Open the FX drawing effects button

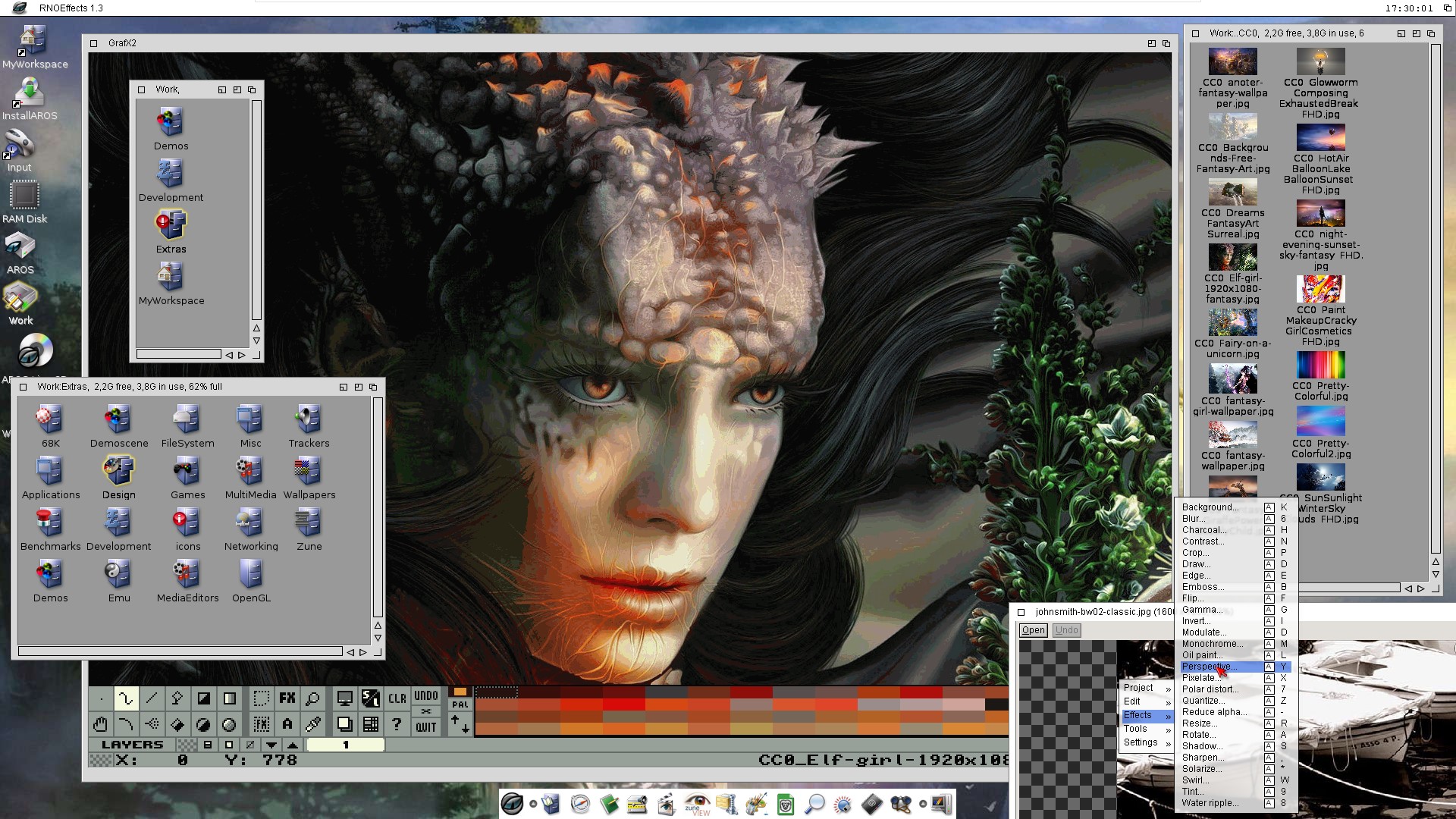[x=287, y=698]
